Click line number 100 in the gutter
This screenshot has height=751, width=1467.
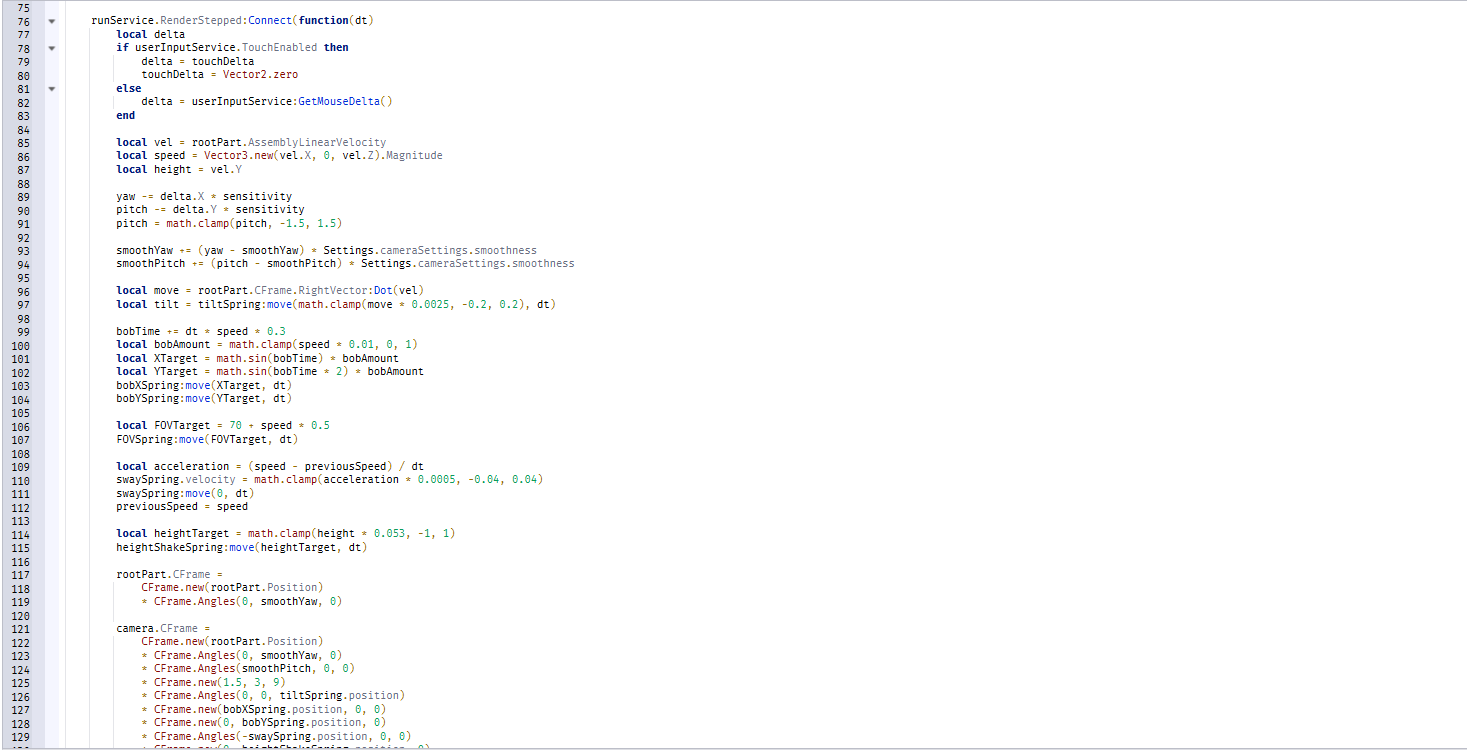[20, 344]
